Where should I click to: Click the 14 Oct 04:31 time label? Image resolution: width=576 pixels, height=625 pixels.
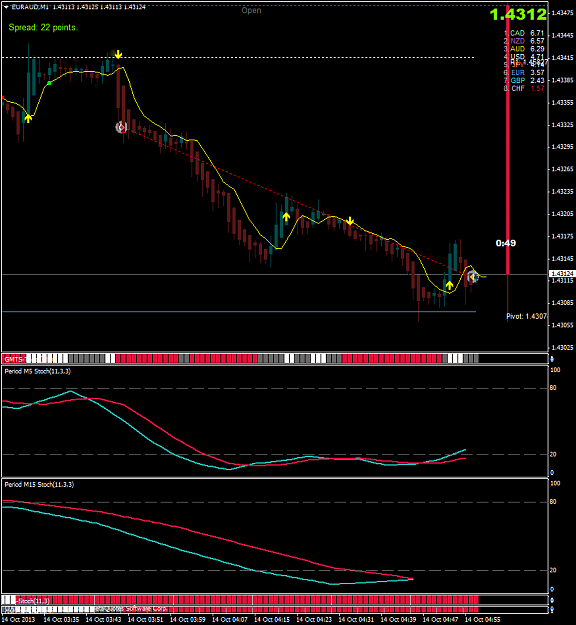click(x=356, y=620)
